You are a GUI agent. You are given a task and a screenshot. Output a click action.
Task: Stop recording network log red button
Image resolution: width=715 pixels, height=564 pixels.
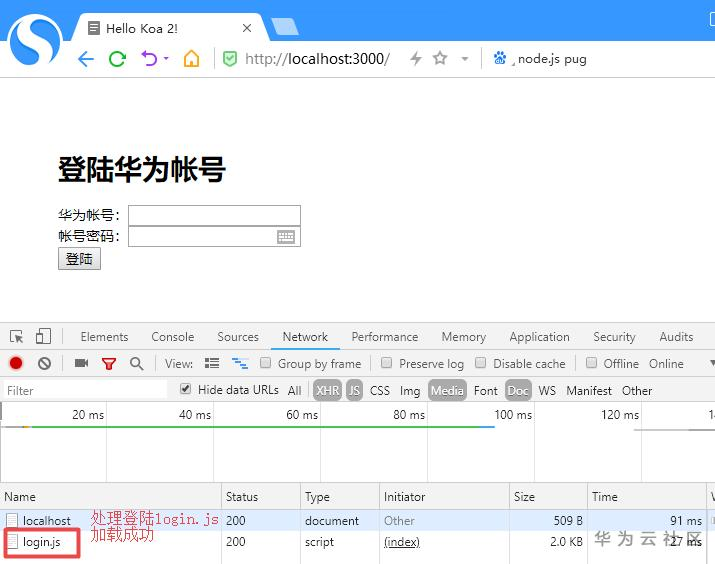point(16,363)
